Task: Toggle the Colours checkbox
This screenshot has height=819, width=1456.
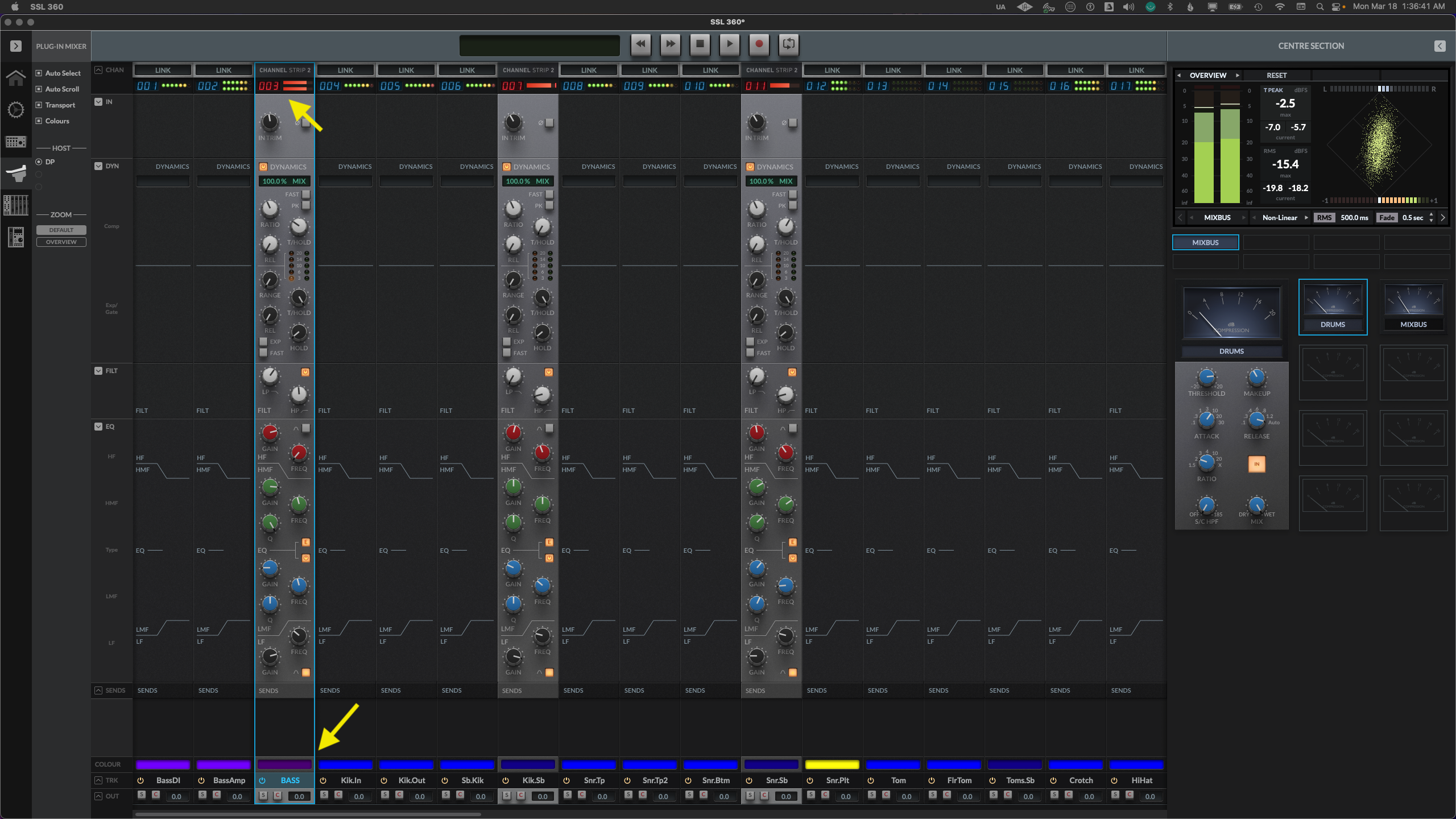Action: pos(39,121)
